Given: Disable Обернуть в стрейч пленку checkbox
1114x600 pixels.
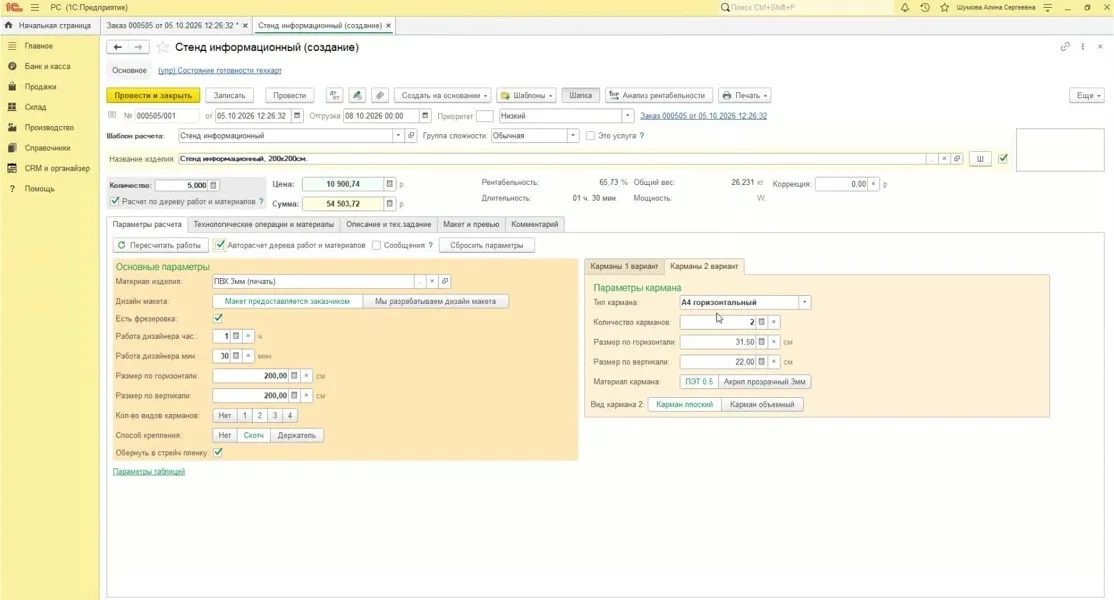Looking at the screenshot, I should 218,452.
